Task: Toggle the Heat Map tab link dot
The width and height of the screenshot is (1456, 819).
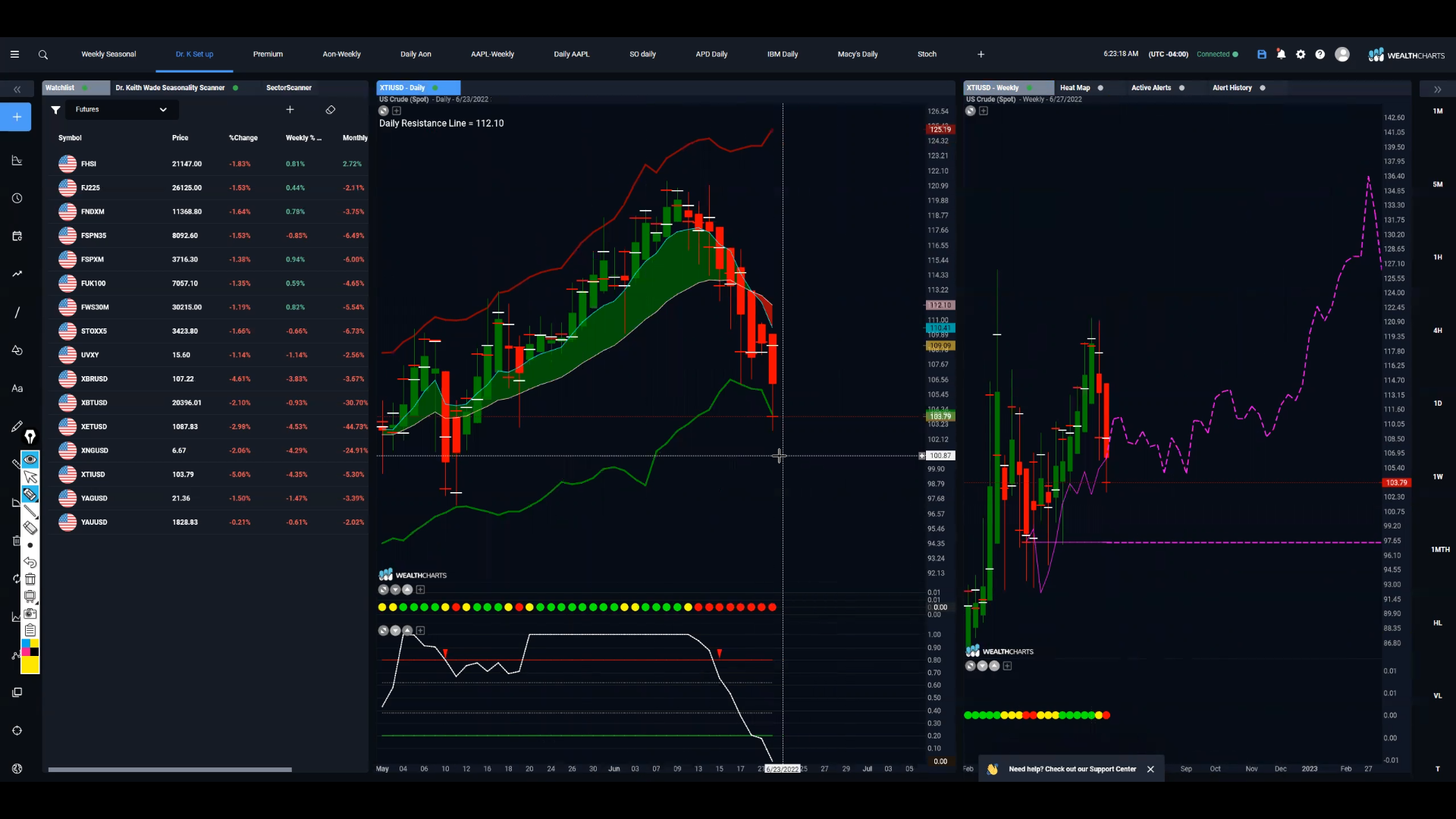Action: pyautogui.click(x=1100, y=88)
